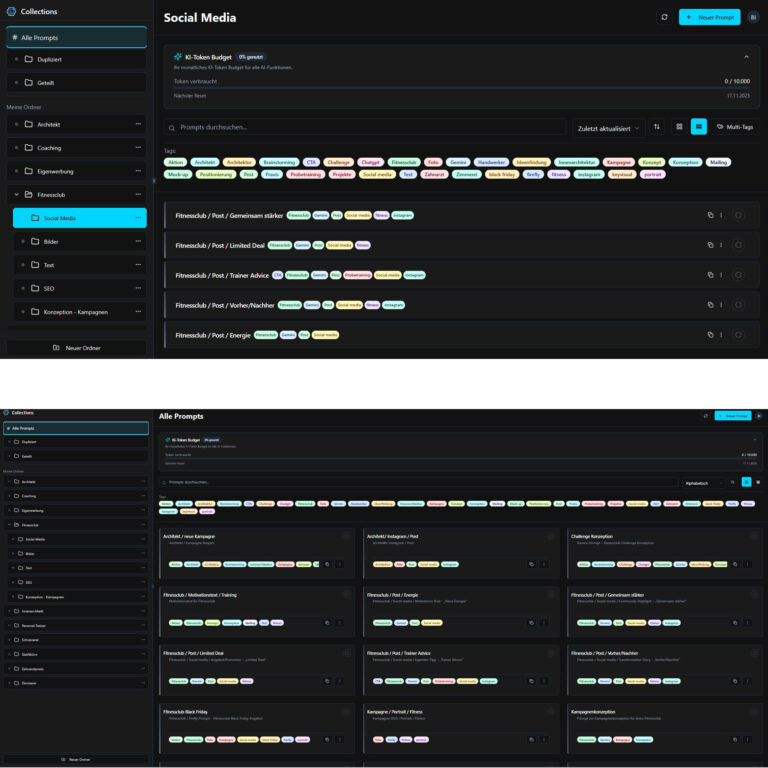Open the Multi-Tags filter
The image size is (768, 768).
(x=735, y=127)
